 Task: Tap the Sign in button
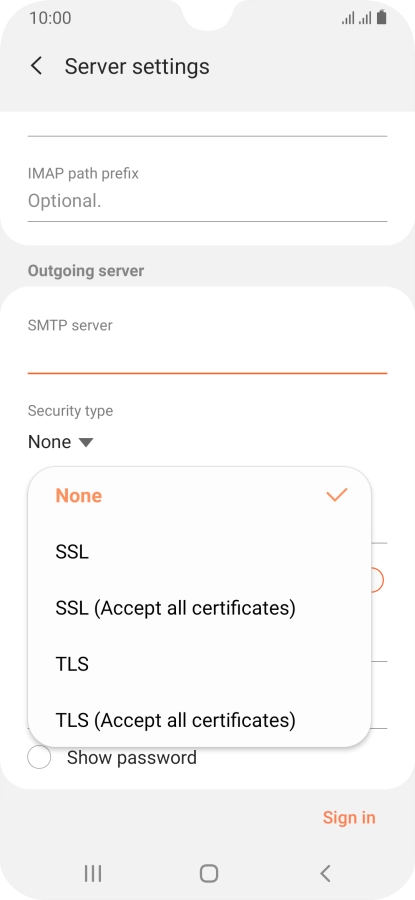pos(349,817)
